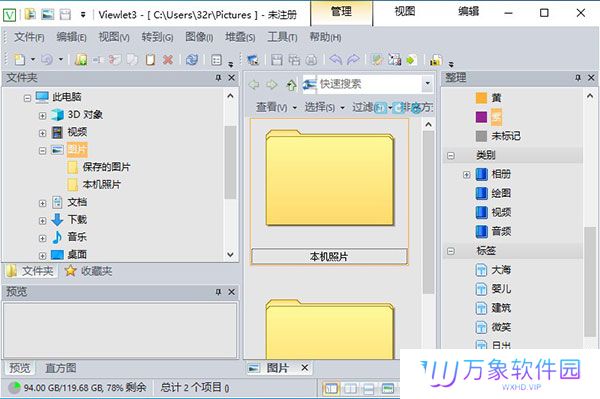Click the red X delete toolbar icon
The image size is (600, 399).
click(x=168, y=59)
